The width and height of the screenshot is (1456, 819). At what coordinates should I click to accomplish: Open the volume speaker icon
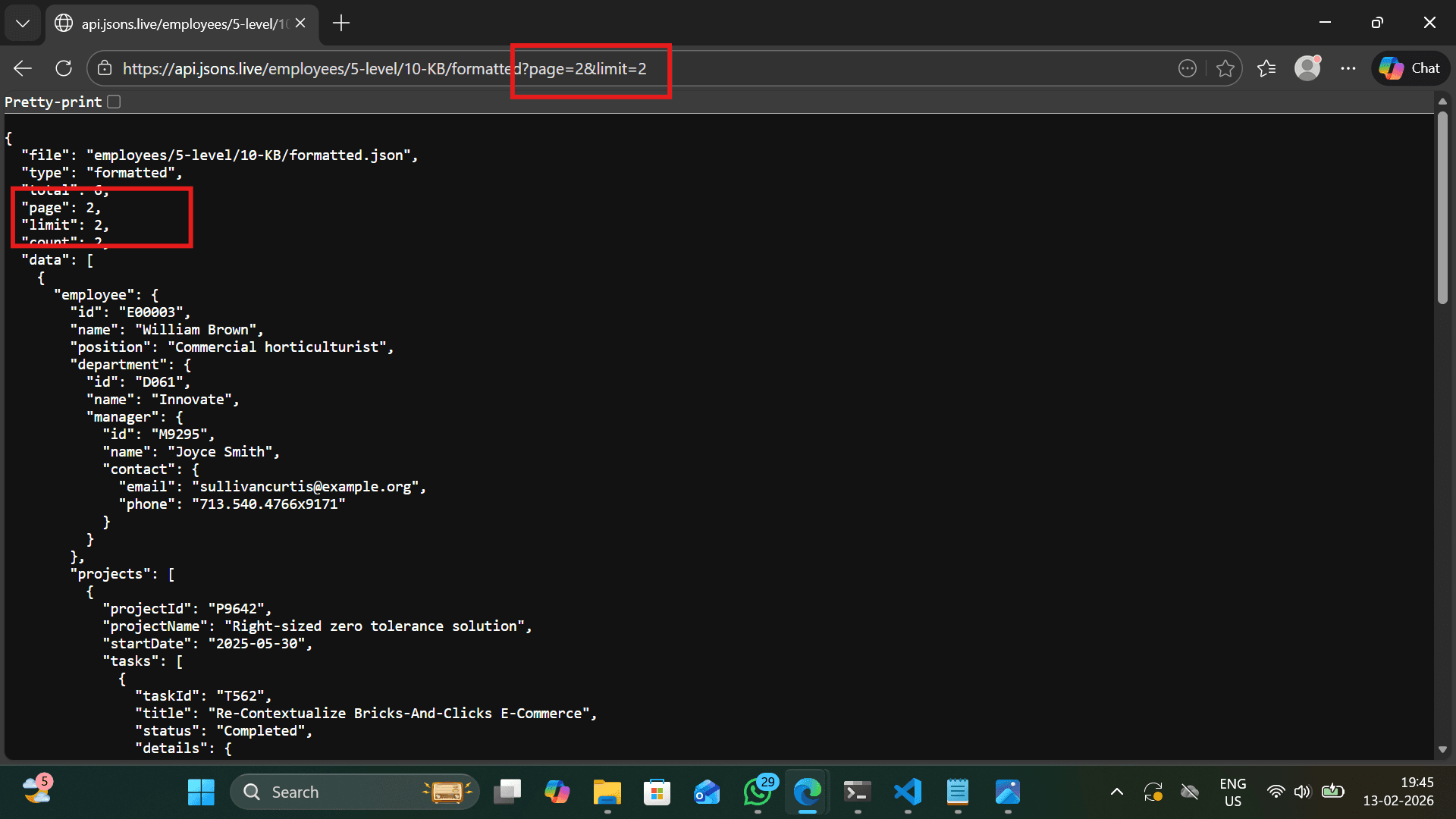coord(1302,792)
